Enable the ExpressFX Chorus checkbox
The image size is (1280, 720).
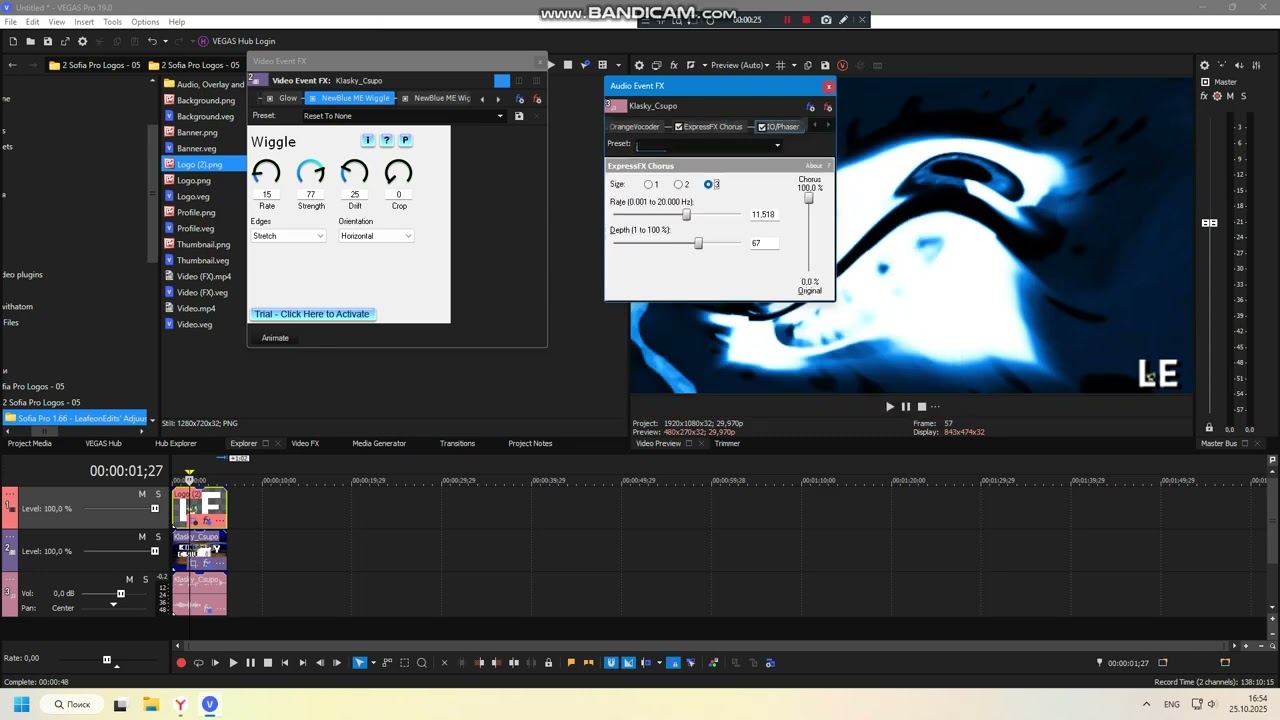(679, 127)
